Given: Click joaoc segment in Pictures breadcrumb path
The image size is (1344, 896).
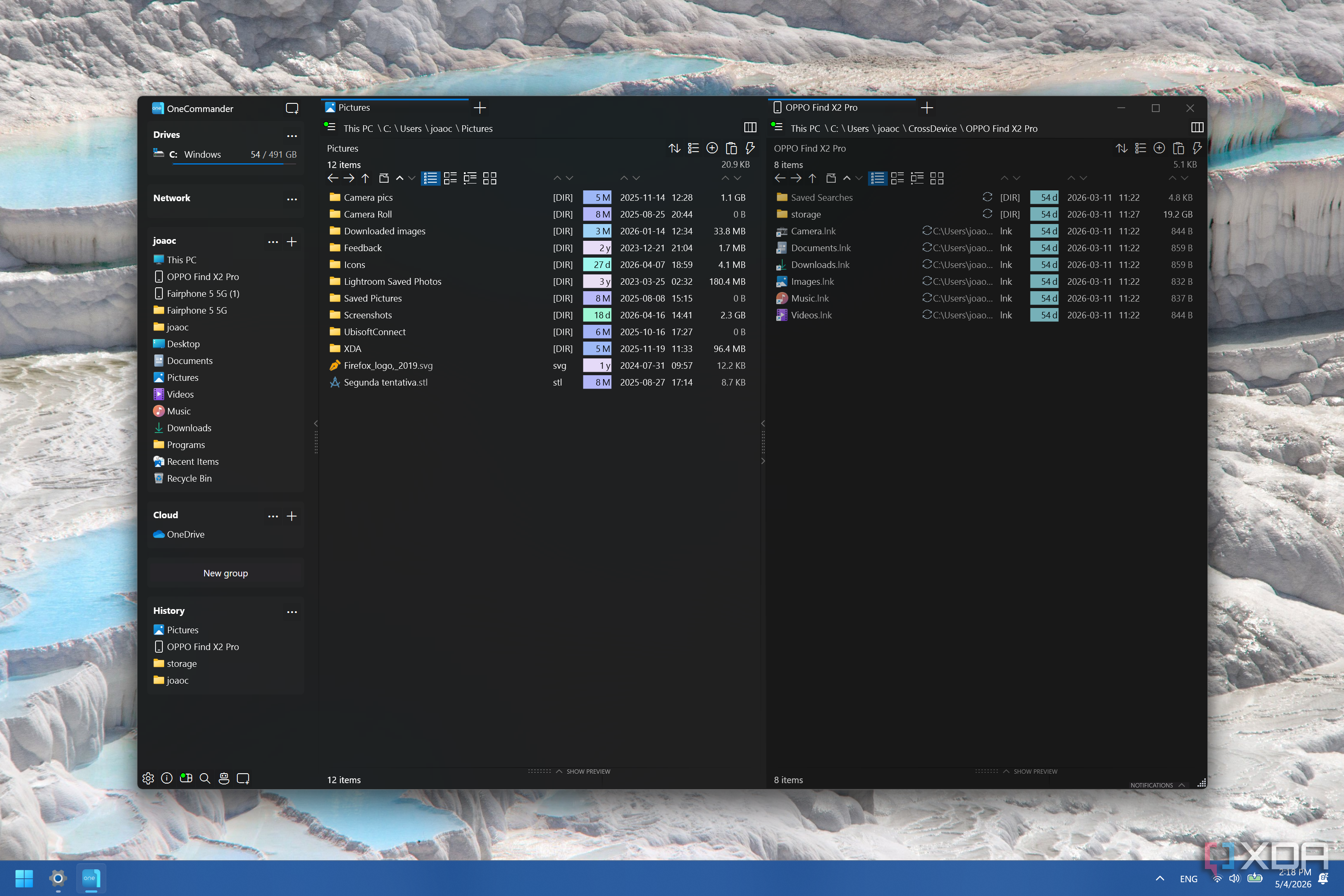Looking at the screenshot, I should pyautogui.click(x=441, y=128).
